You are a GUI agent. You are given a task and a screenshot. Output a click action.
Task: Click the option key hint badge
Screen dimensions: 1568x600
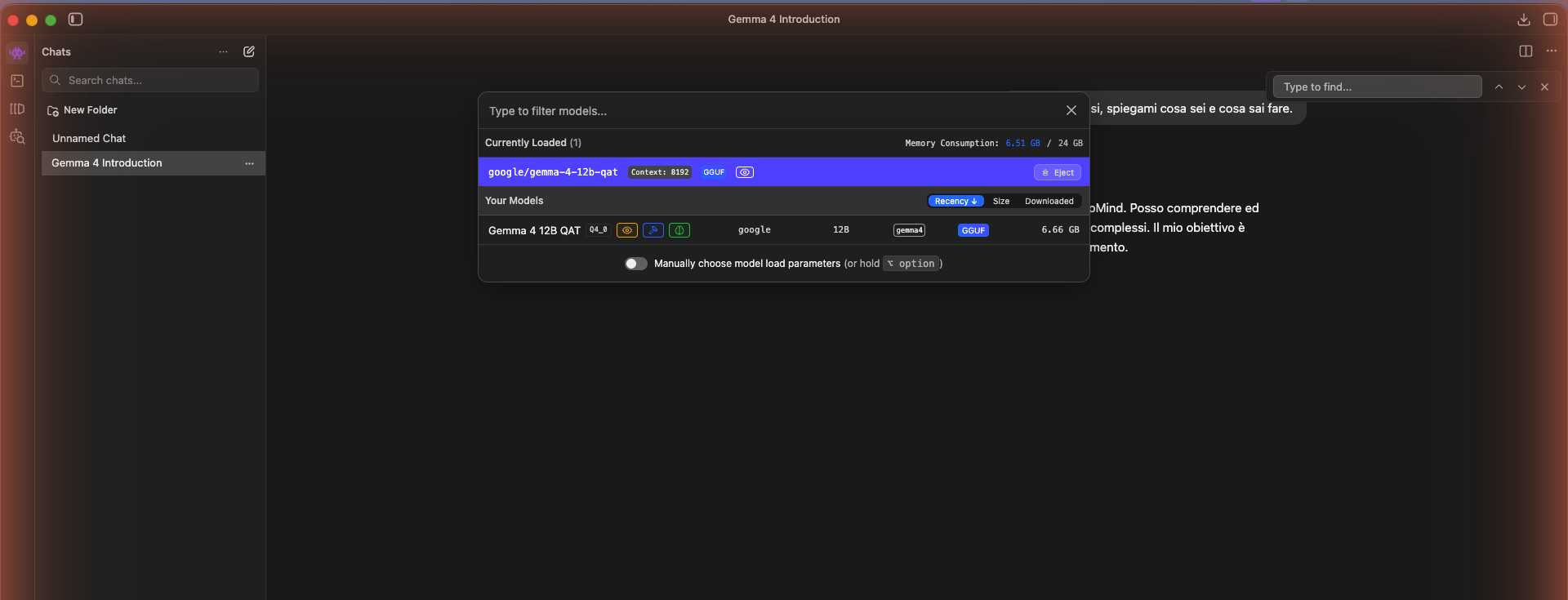(x=911, y=264)
